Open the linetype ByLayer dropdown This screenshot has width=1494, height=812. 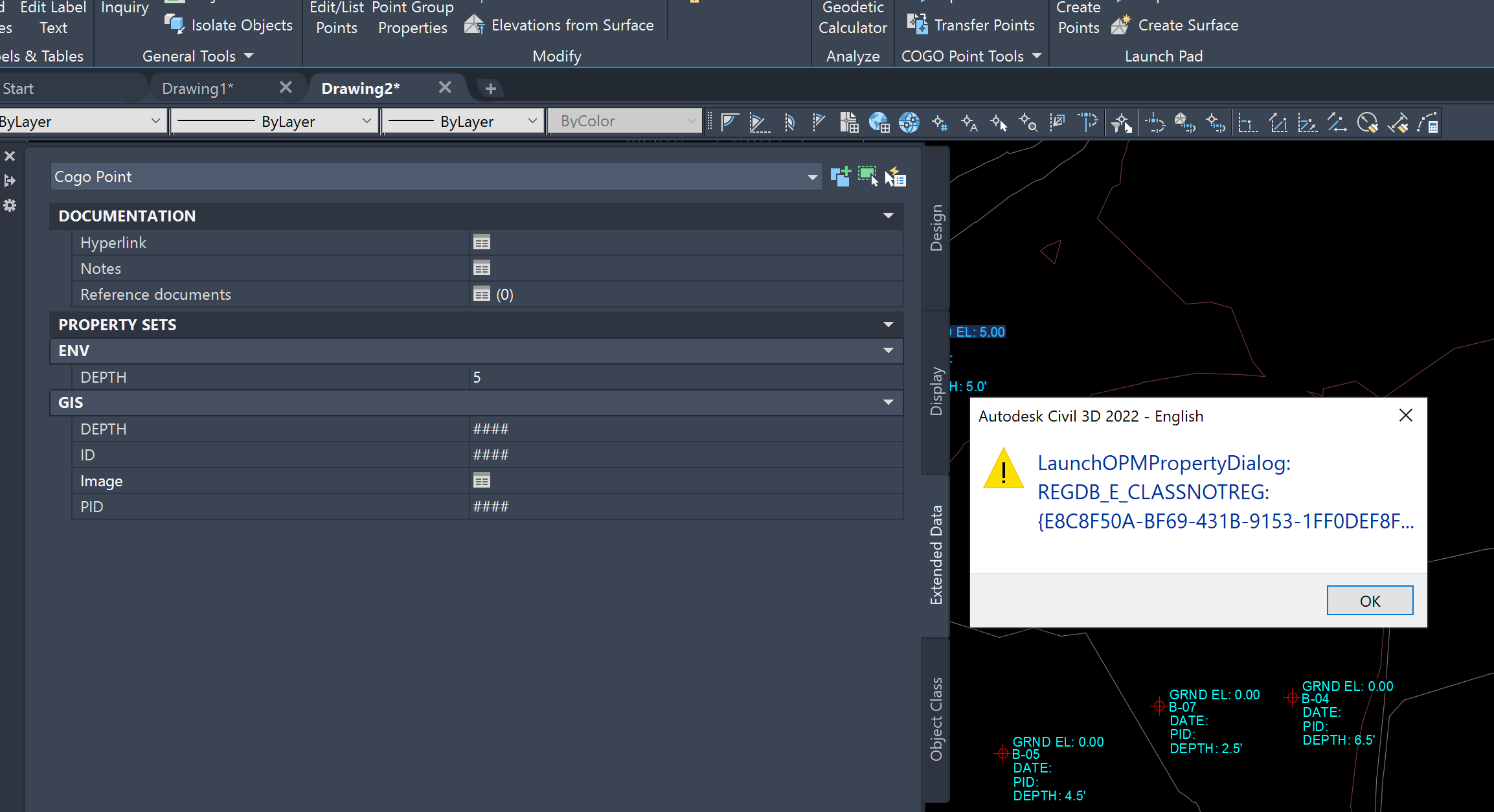pos(275,121)
